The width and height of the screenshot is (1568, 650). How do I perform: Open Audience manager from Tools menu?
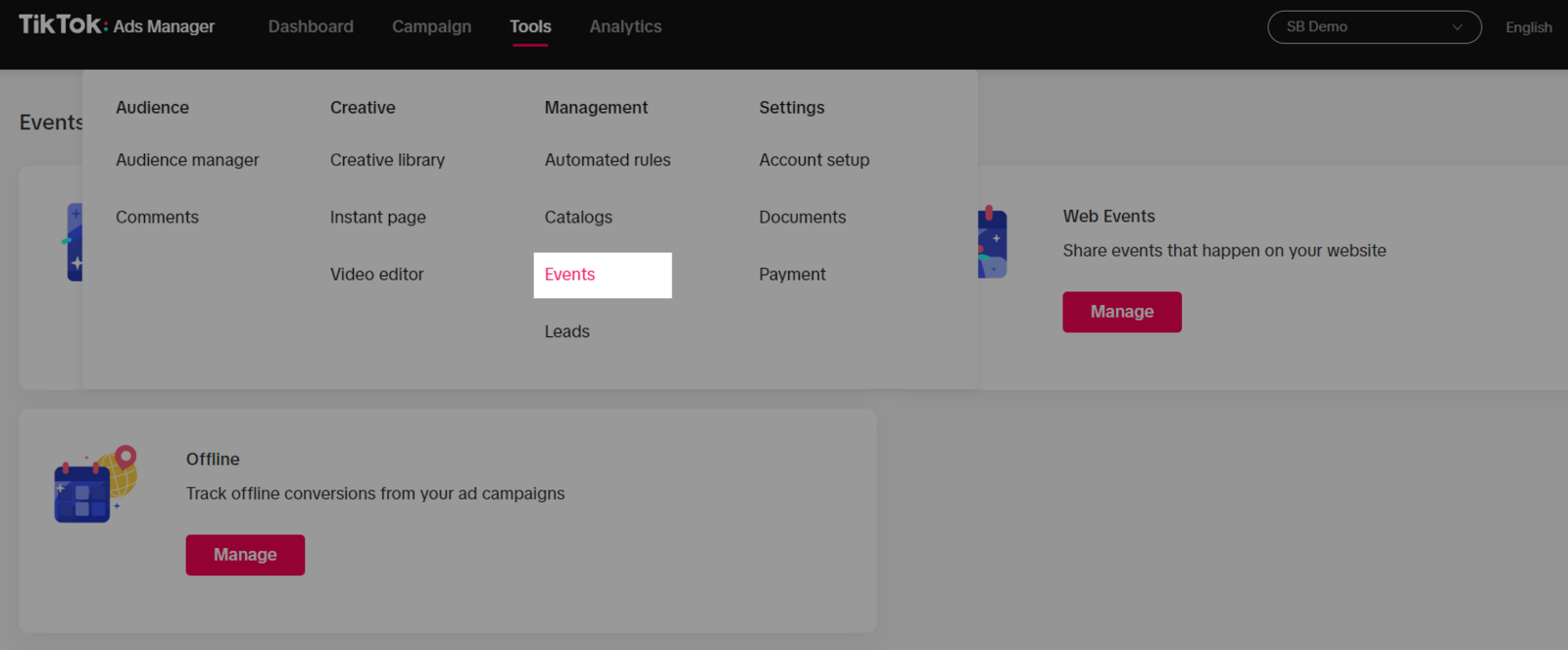tap(187, 160)
